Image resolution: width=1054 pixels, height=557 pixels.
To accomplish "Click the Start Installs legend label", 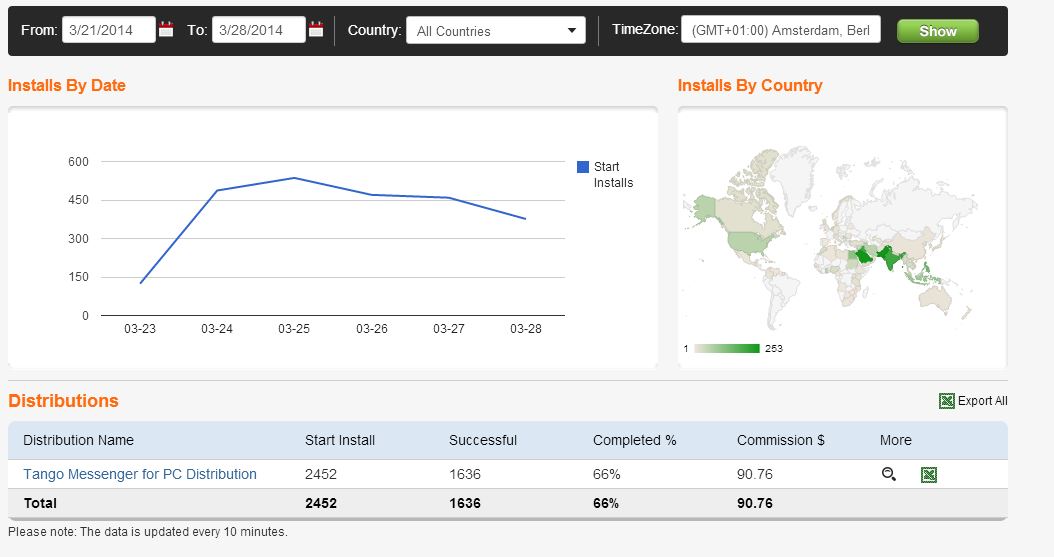I will tap(613, 175).
